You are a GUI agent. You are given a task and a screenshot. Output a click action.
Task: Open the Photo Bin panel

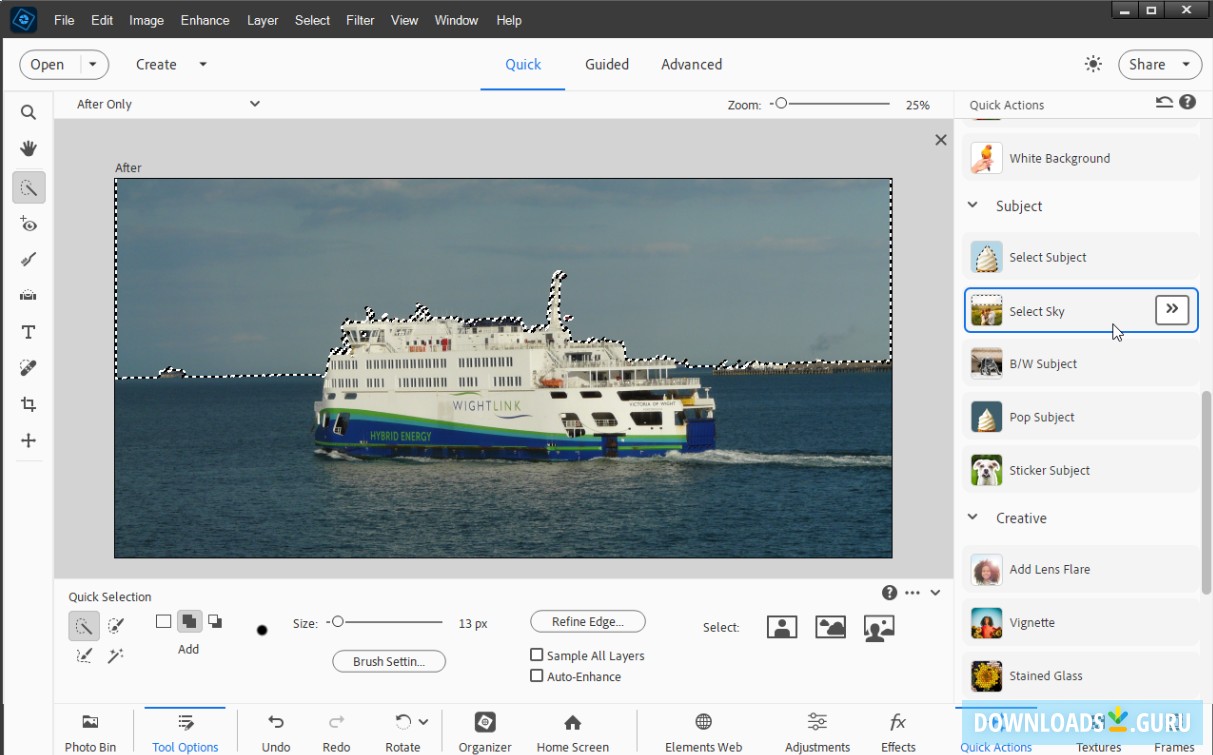pos(90,732)
